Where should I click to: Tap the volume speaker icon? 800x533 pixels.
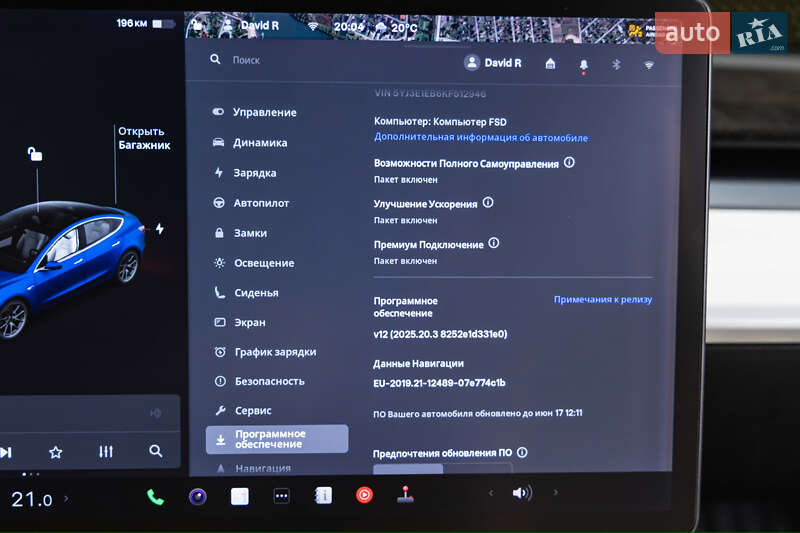[522, 493]
